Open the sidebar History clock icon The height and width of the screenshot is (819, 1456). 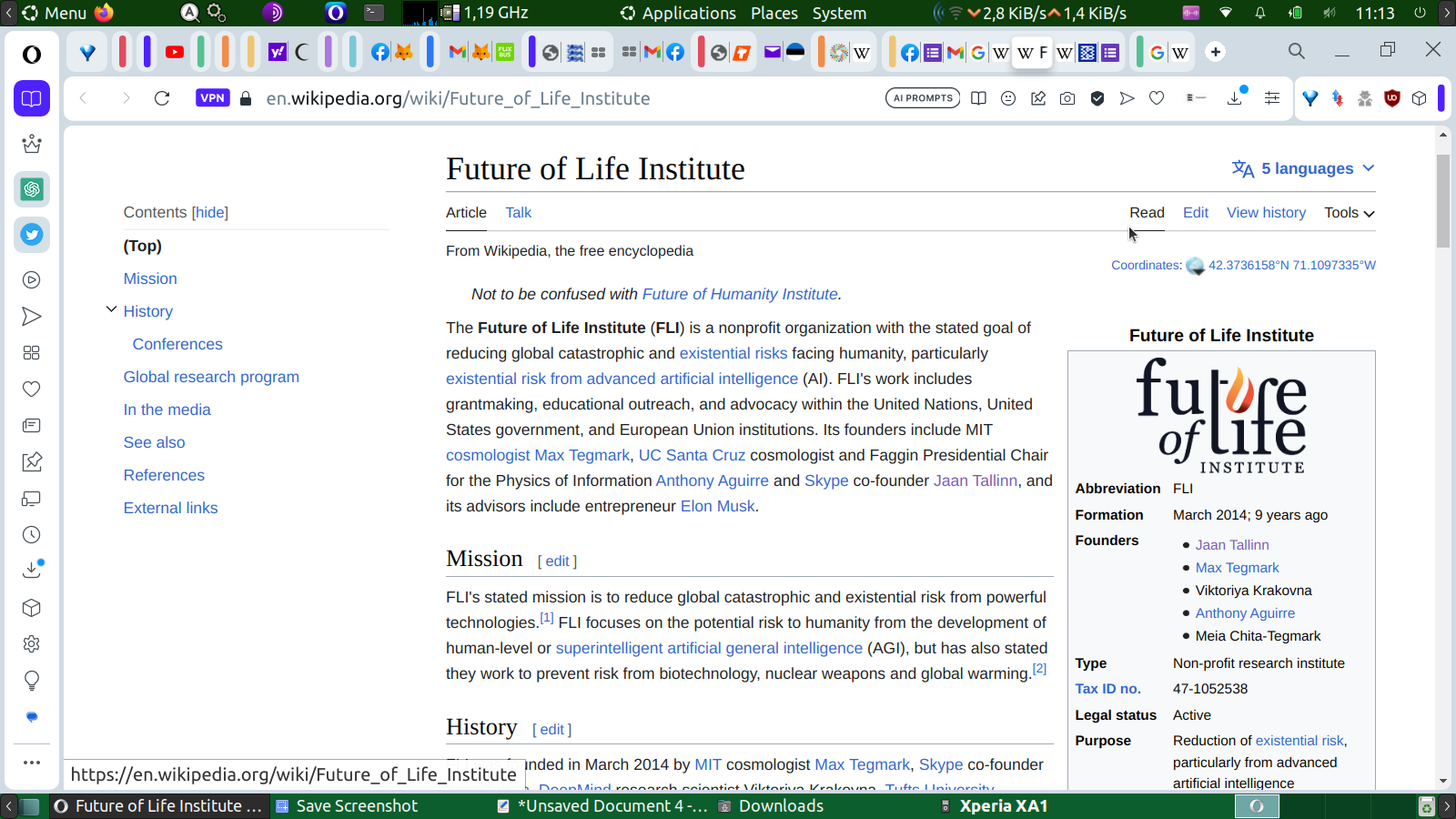(x=32, y=535)
